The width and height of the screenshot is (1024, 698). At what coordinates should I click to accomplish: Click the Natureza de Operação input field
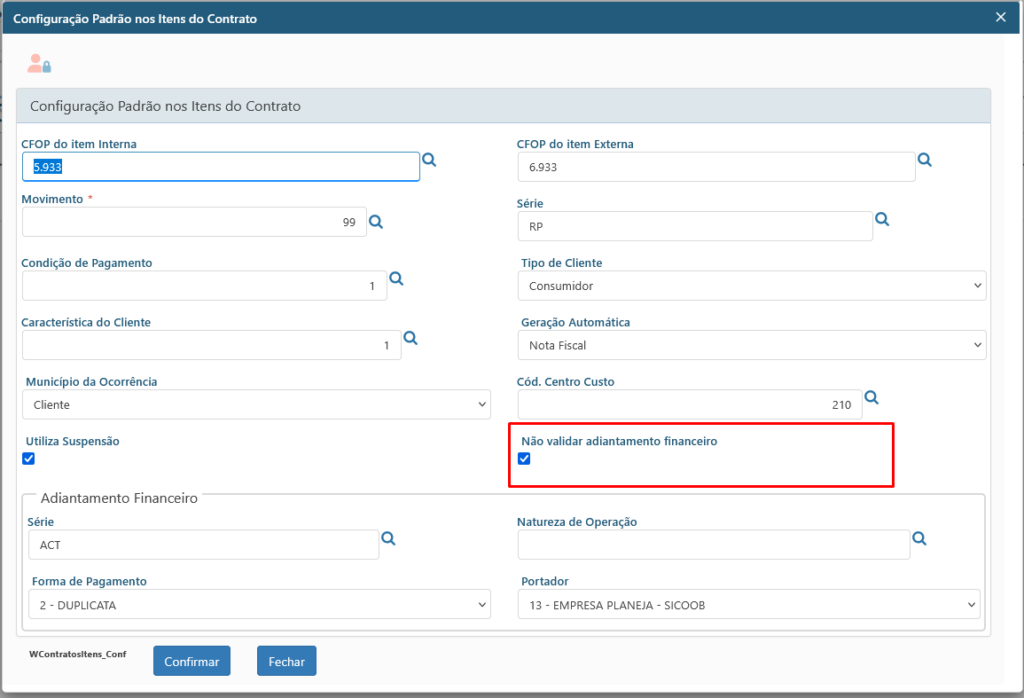[712, 545]
